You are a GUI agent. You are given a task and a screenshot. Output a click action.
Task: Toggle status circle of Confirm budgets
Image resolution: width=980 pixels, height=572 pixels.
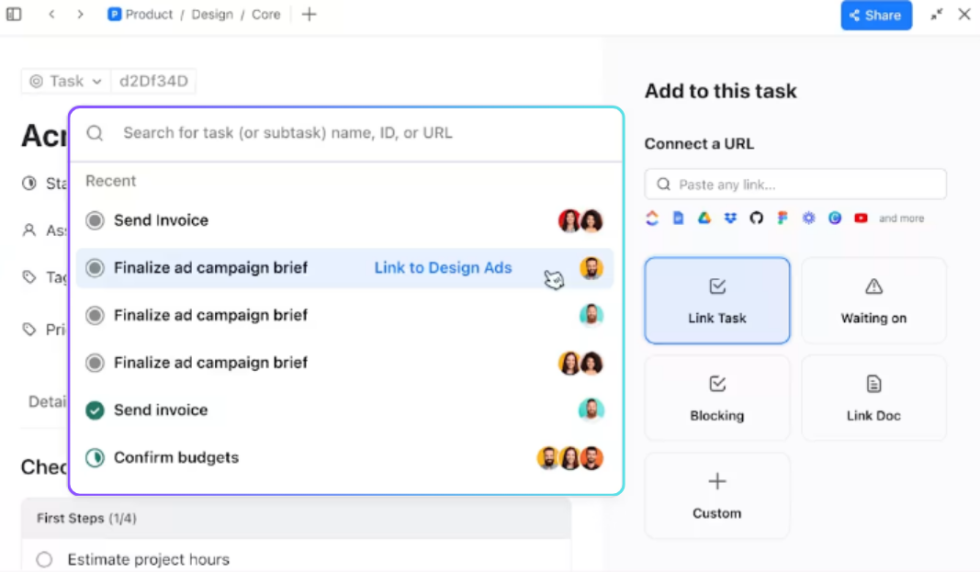[95, 458]
